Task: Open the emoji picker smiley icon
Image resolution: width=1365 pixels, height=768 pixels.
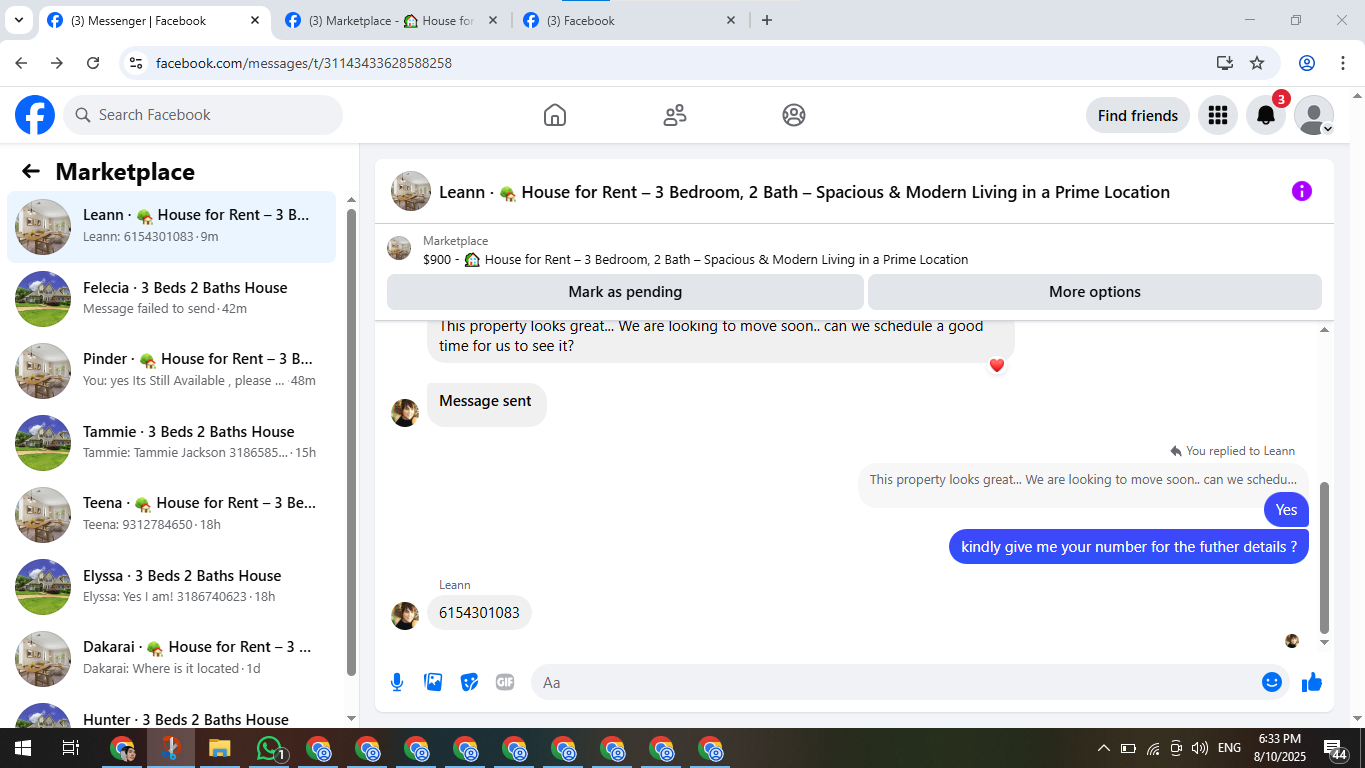Action: [x=1272, y=682]
